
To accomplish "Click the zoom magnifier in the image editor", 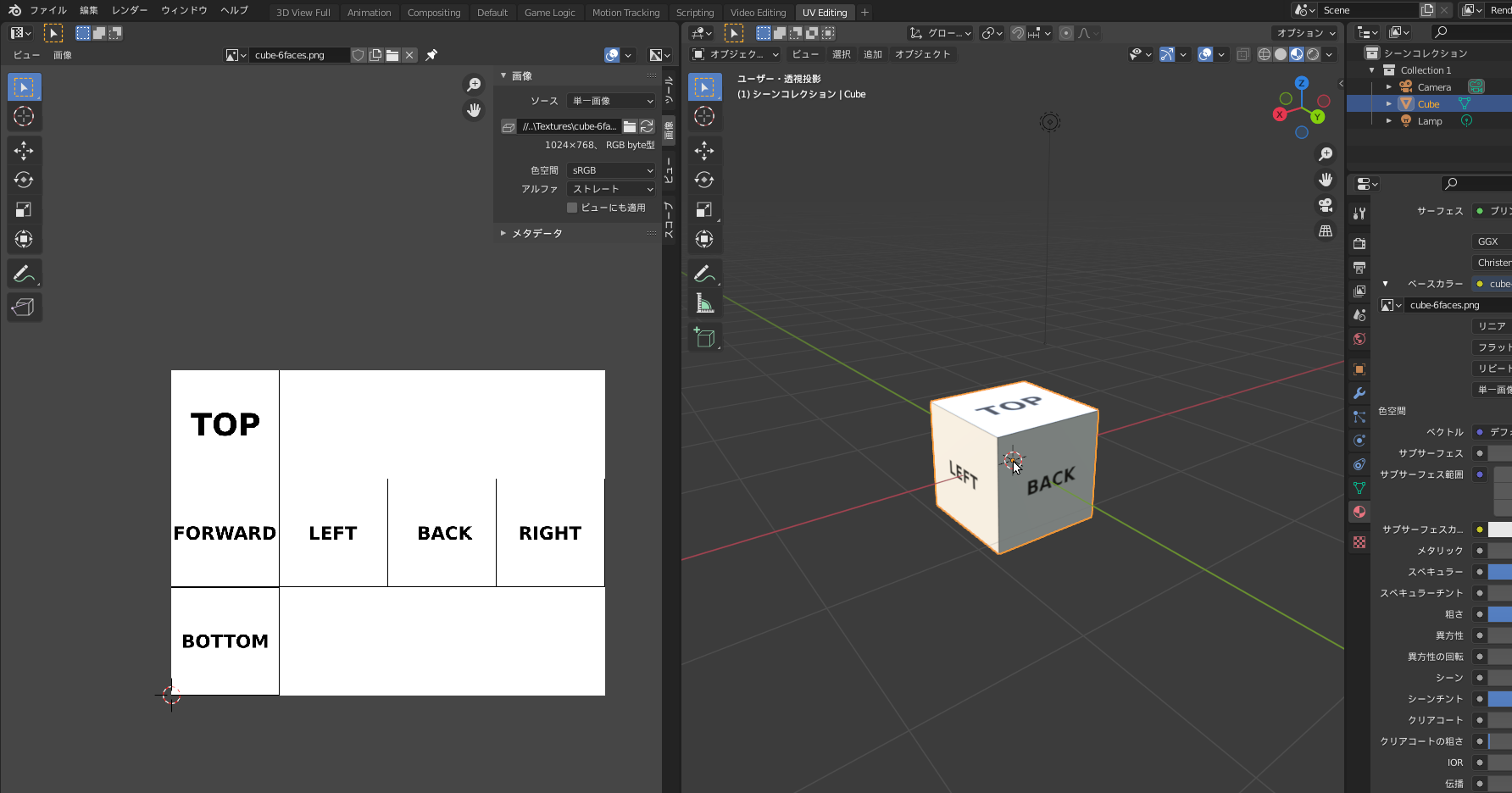I will click(x=474, y=85).
